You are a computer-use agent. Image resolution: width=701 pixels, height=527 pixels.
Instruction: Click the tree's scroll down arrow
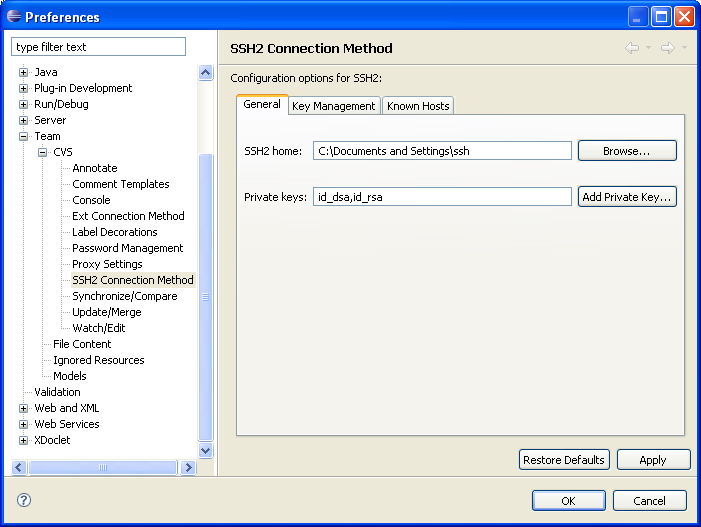coord(206,451)
